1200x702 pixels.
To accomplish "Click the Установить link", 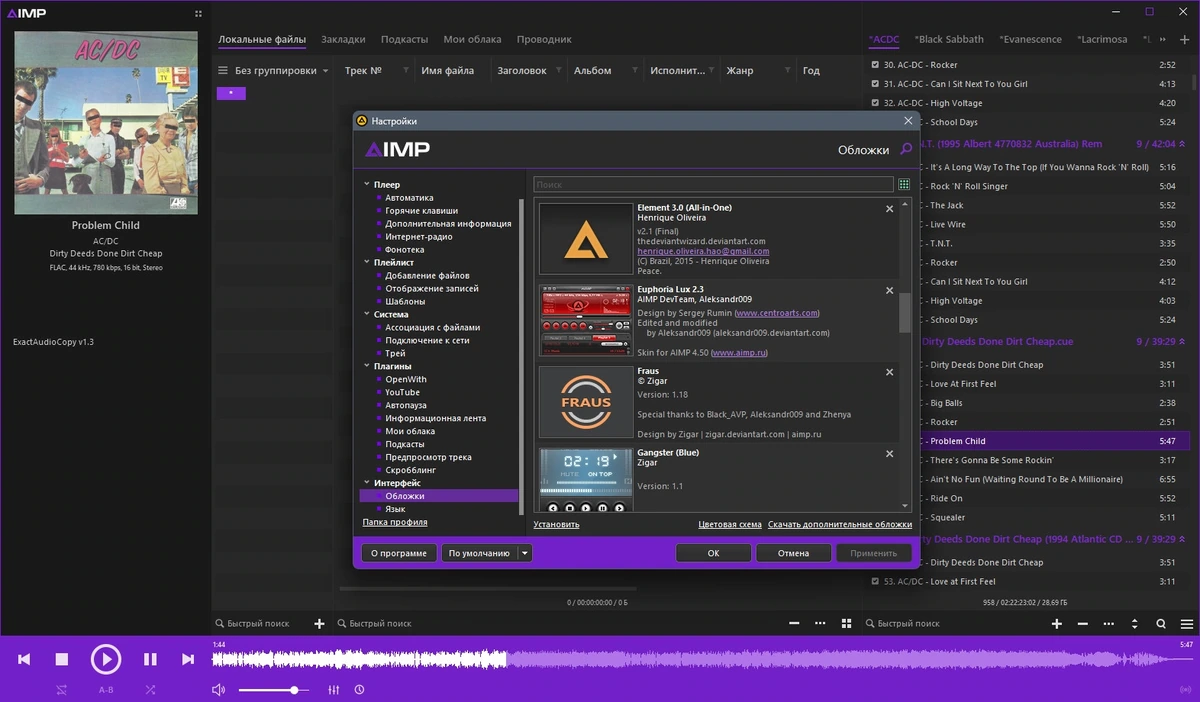I will 556,524.
